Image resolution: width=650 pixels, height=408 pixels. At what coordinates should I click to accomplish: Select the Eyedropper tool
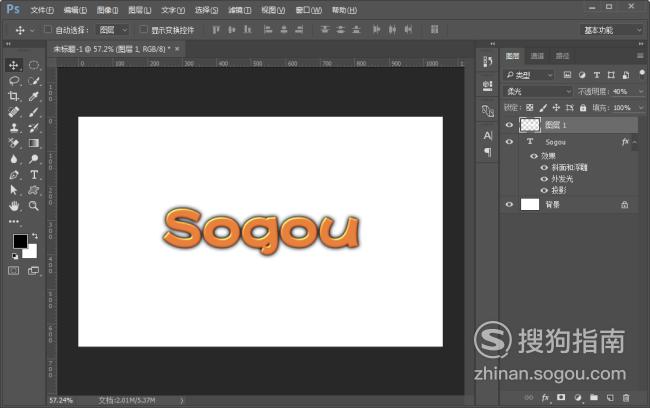[34, 96]
